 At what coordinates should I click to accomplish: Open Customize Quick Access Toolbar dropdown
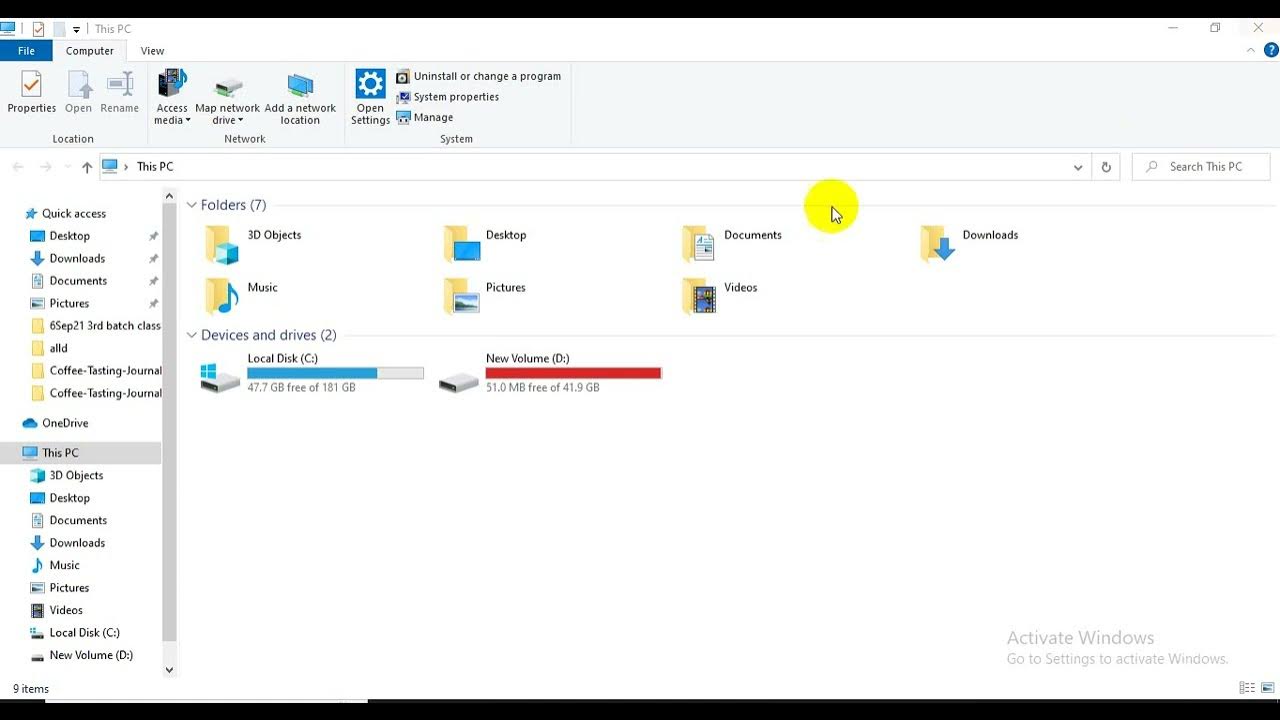[x=76, y=30]
